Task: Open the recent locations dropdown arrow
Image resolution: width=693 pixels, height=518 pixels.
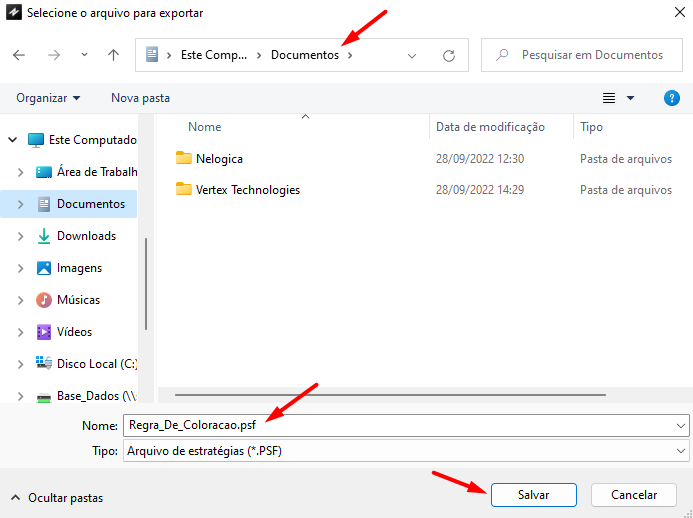Action: 84,56
